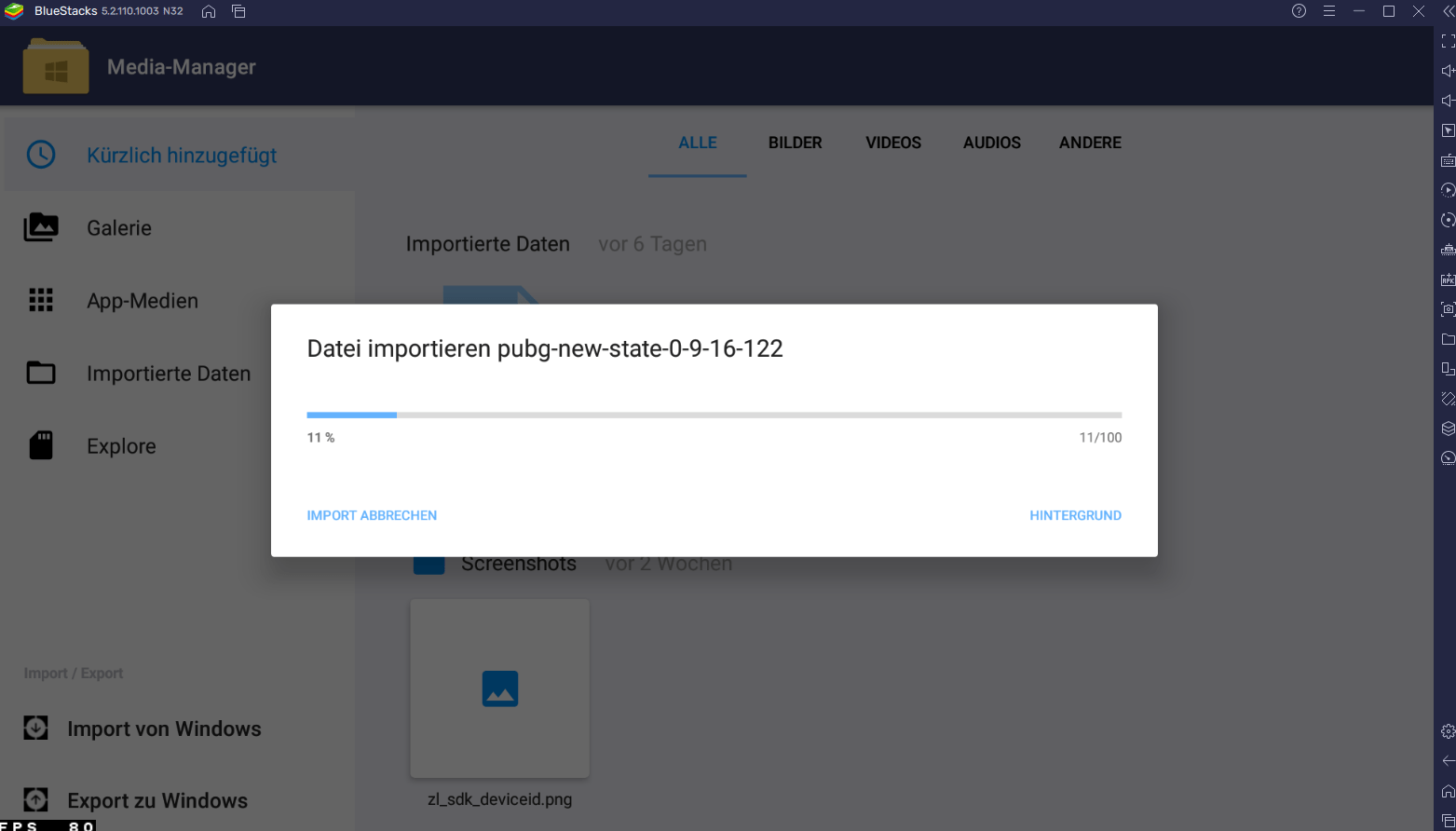Select Kürzlich hinzugefügt in the sidebar
The image size is (1456, 831).
click(179, 155)
